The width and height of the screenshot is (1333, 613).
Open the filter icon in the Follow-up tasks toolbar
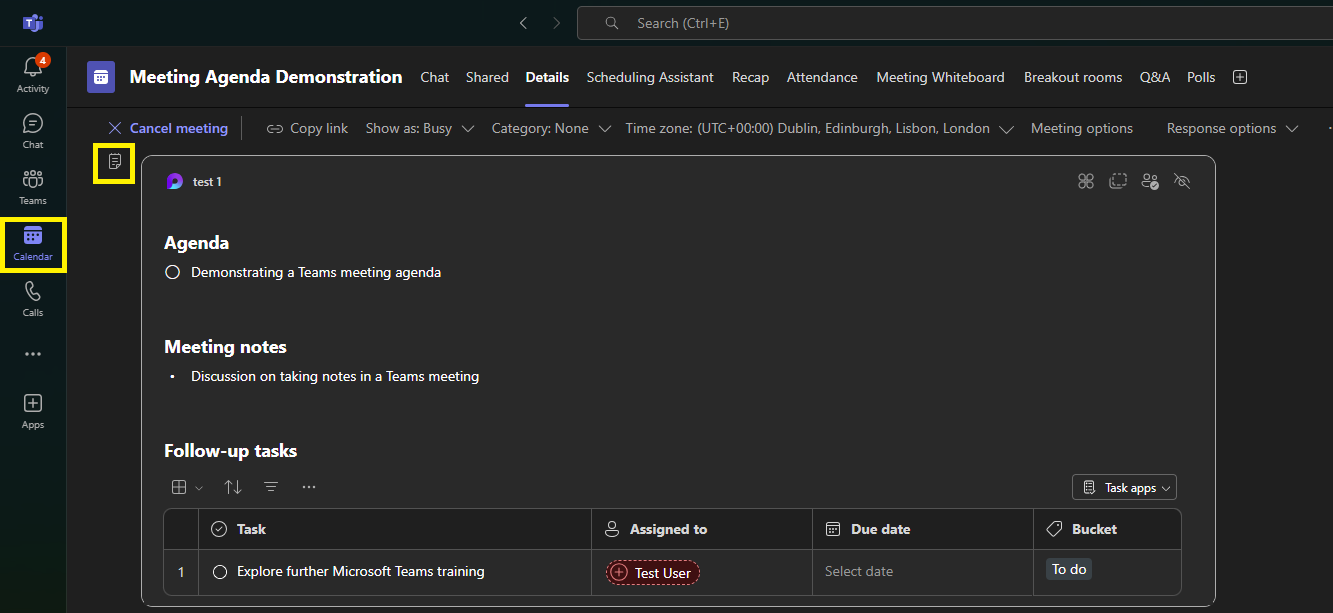tap(271, 487)
